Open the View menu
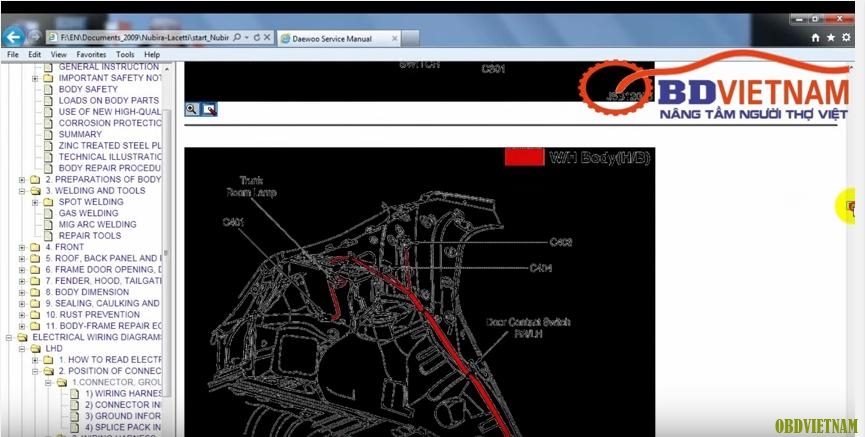Image resolution: width=865 pixels, height=437 pixels. point(58,55)
